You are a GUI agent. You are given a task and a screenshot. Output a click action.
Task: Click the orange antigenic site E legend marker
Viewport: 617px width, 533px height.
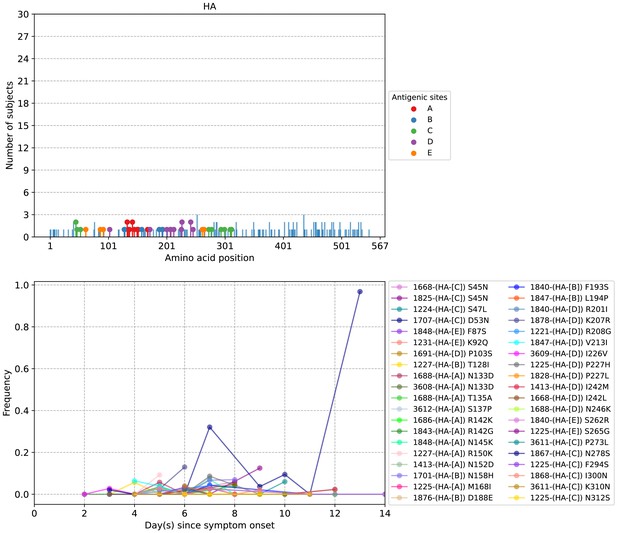(414, 153)
